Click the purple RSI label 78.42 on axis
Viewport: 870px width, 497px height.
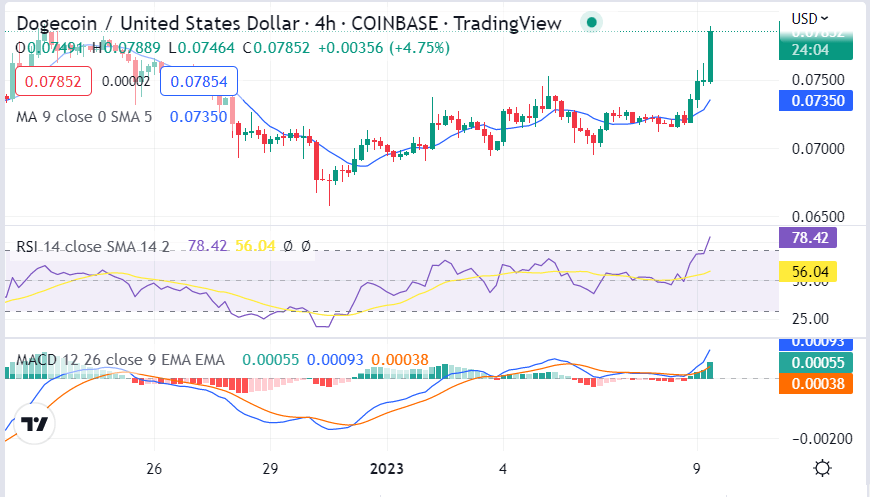[x=808, y=238]
